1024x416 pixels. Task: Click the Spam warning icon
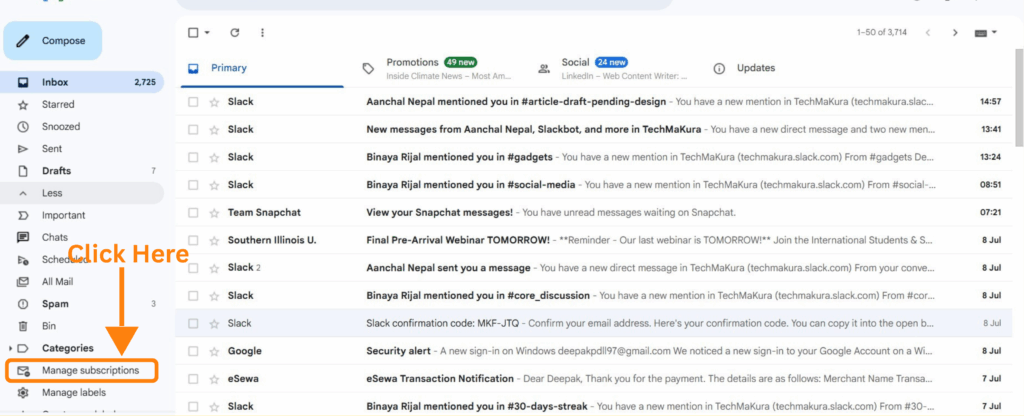[23, 304]
